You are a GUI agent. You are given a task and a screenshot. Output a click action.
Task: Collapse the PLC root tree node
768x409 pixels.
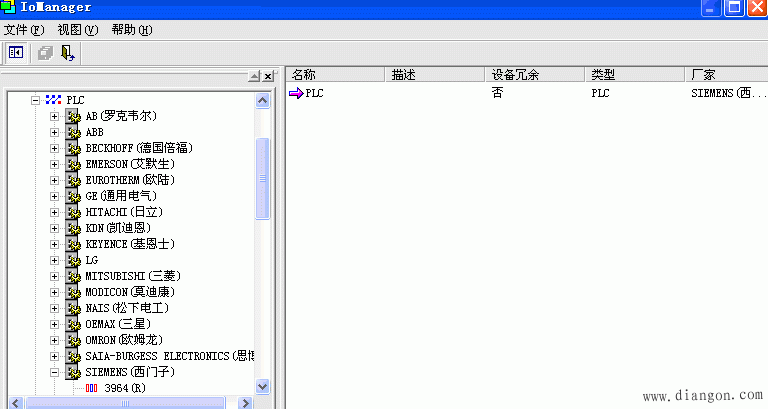point(35,100)
